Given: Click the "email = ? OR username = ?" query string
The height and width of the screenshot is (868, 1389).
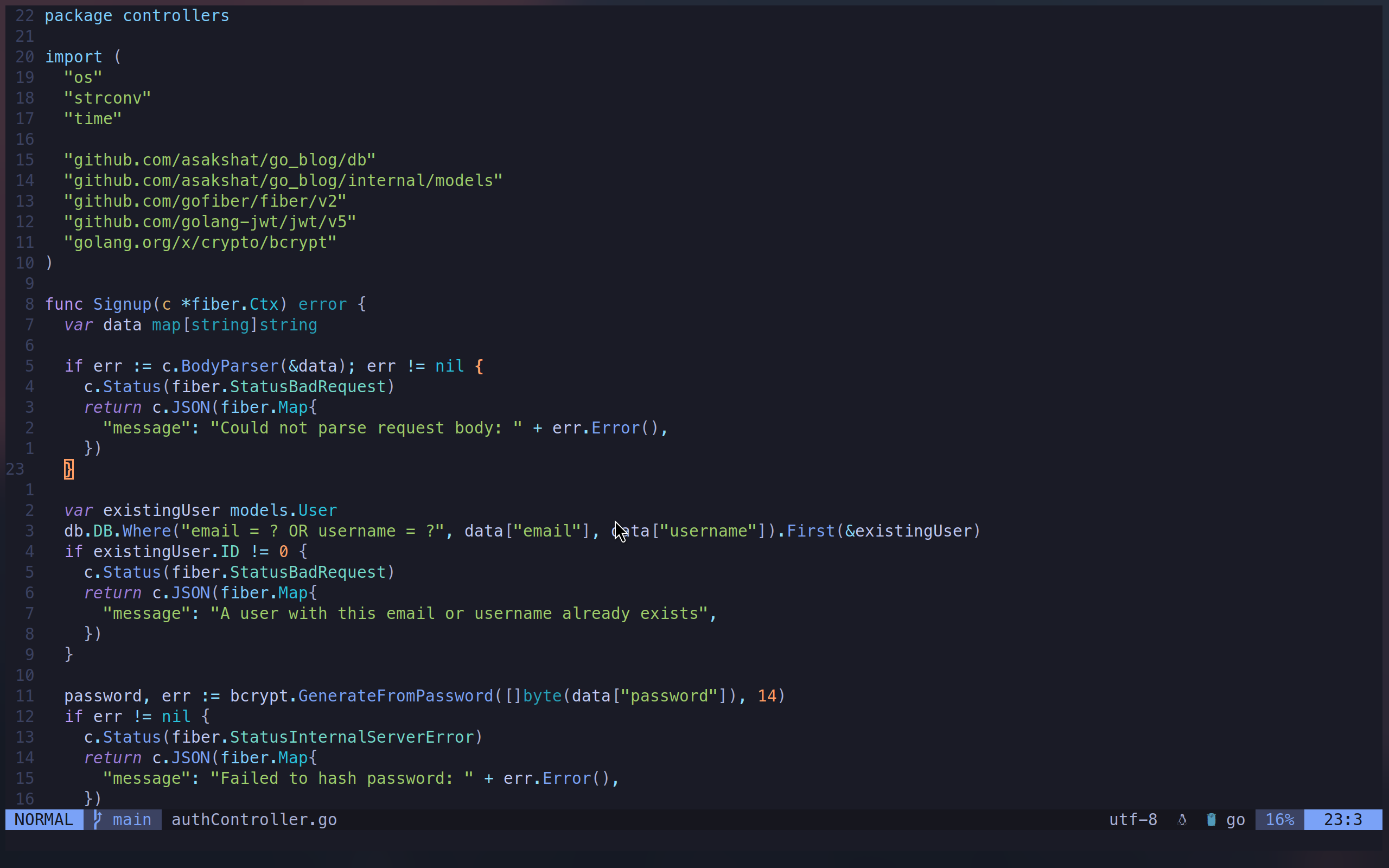Looking at the screenshot, I should tap(312, 531).
